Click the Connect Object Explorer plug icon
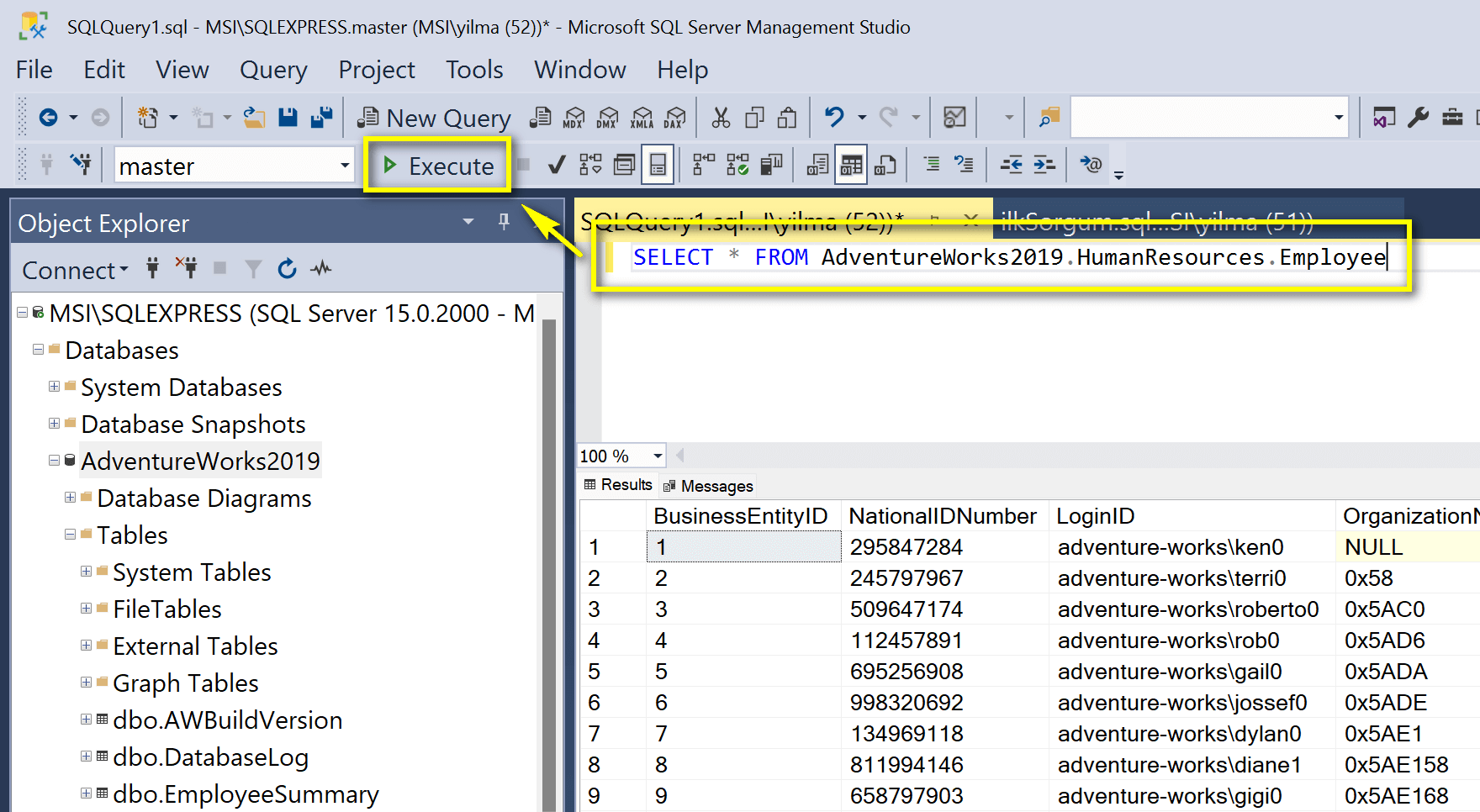 (152, 269)
